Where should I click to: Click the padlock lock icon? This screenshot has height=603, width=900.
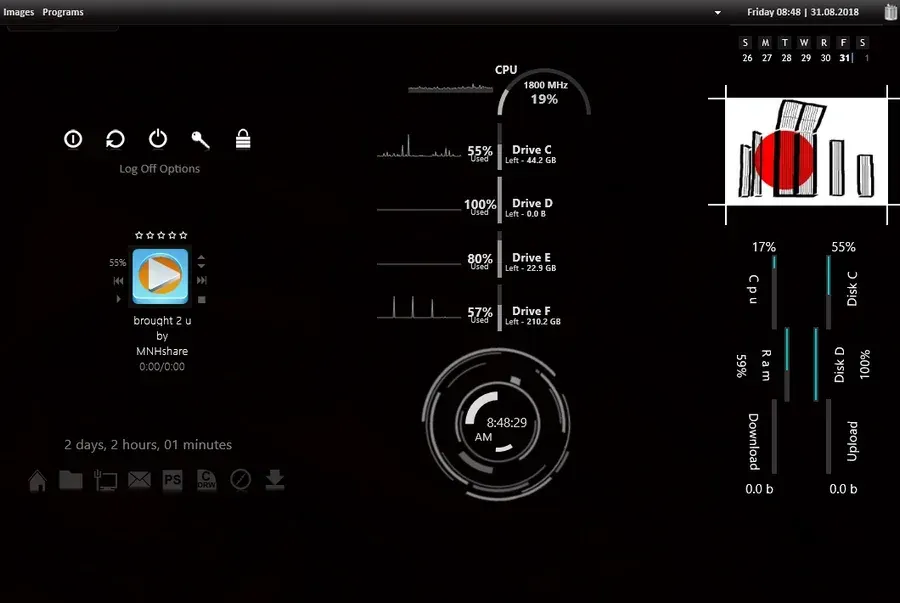tap(243, 139)
